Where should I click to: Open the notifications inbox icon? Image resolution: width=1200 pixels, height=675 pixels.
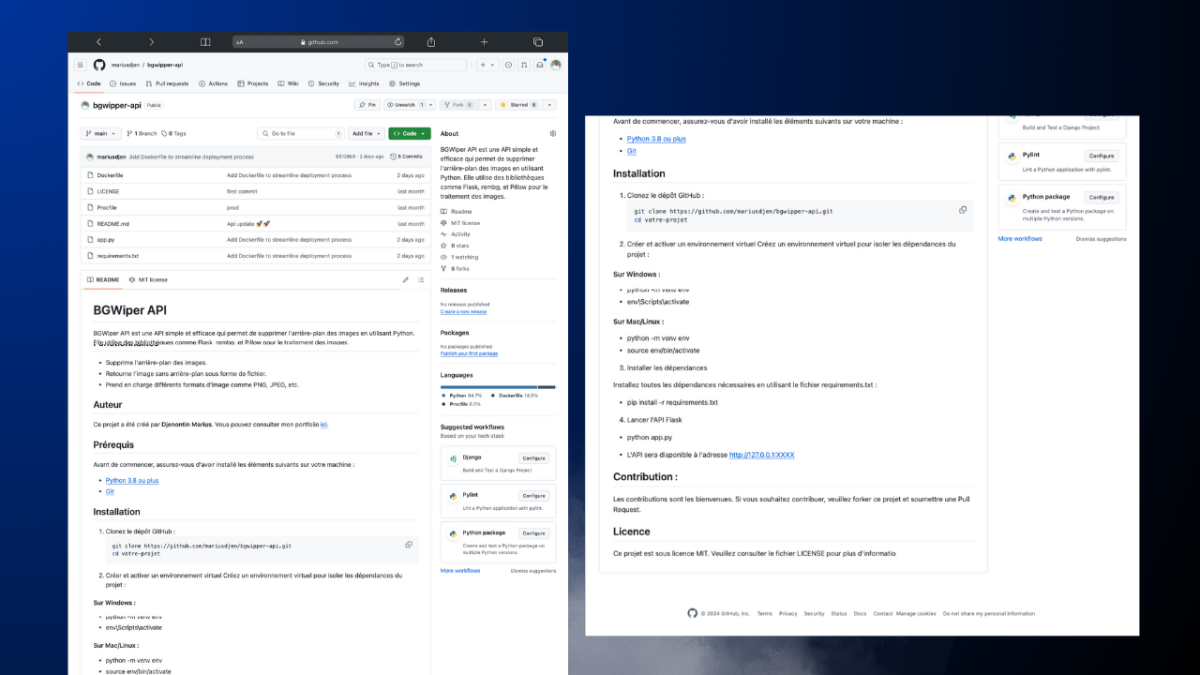click(540, 65)
